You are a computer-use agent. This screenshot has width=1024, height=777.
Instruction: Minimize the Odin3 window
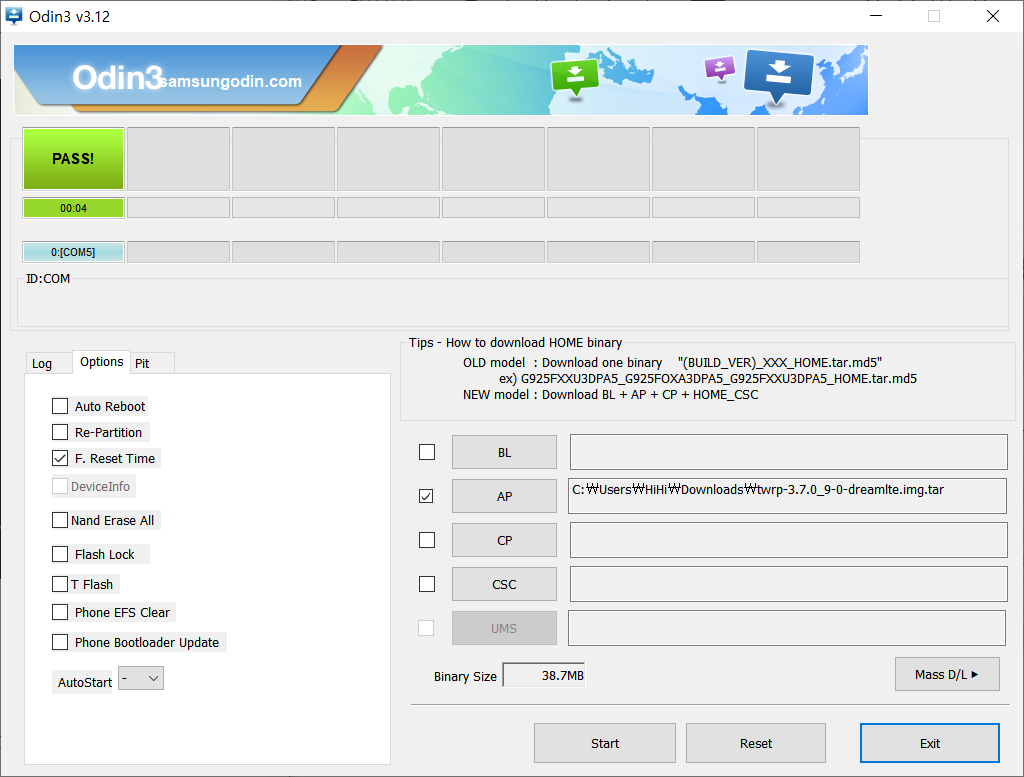click(876, 16)
